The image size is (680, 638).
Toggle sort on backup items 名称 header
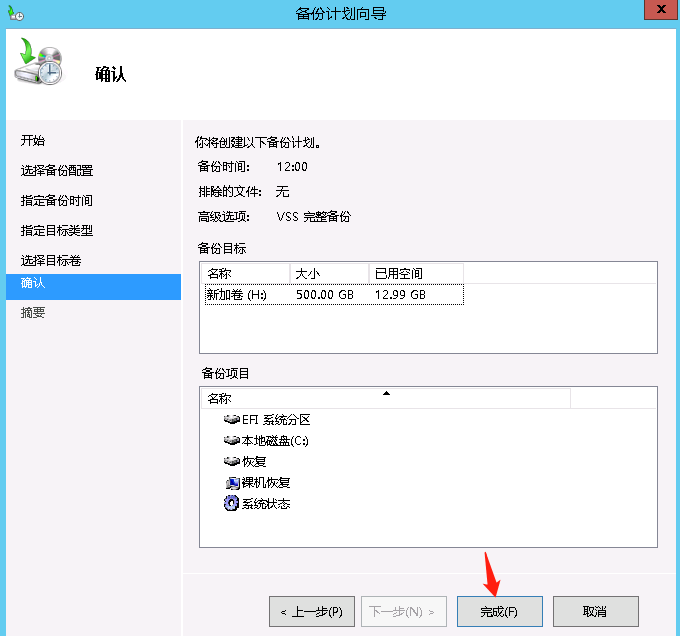pyautogui.click(x=386, y=399)
